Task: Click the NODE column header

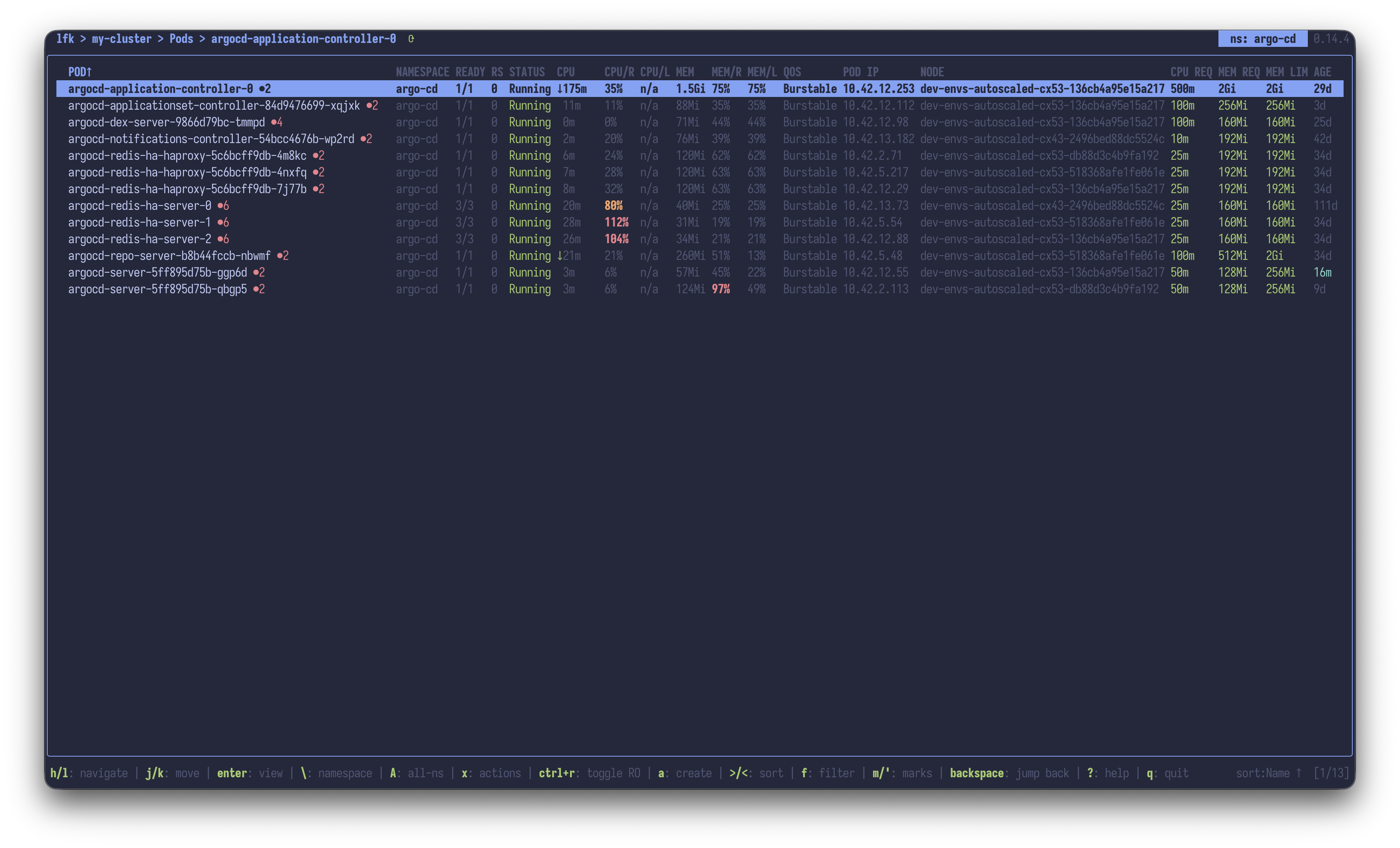Action: point(932,72)
